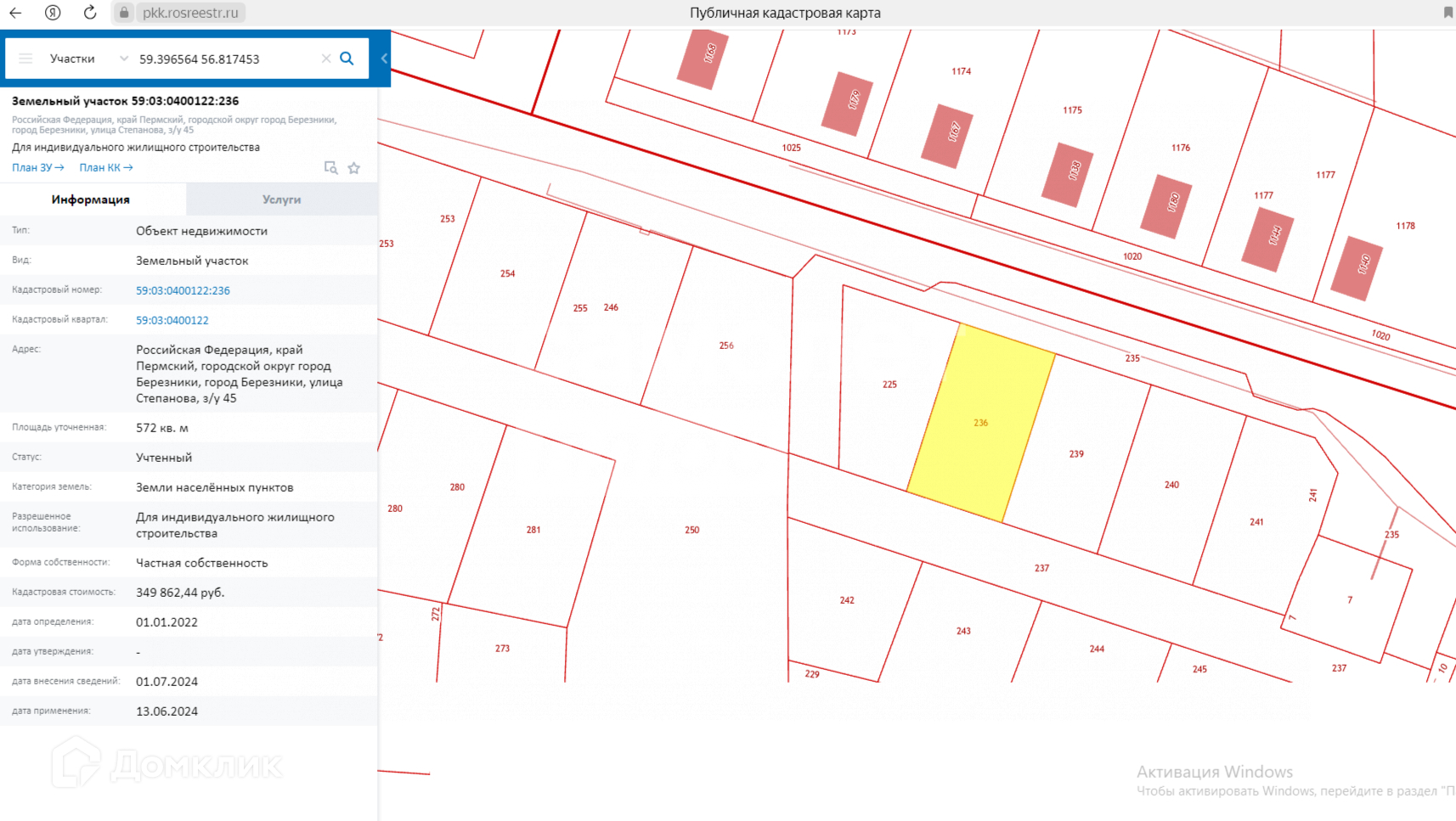Select parcel 246 on the map
The image size is (1456, 821).
(611, 307)
